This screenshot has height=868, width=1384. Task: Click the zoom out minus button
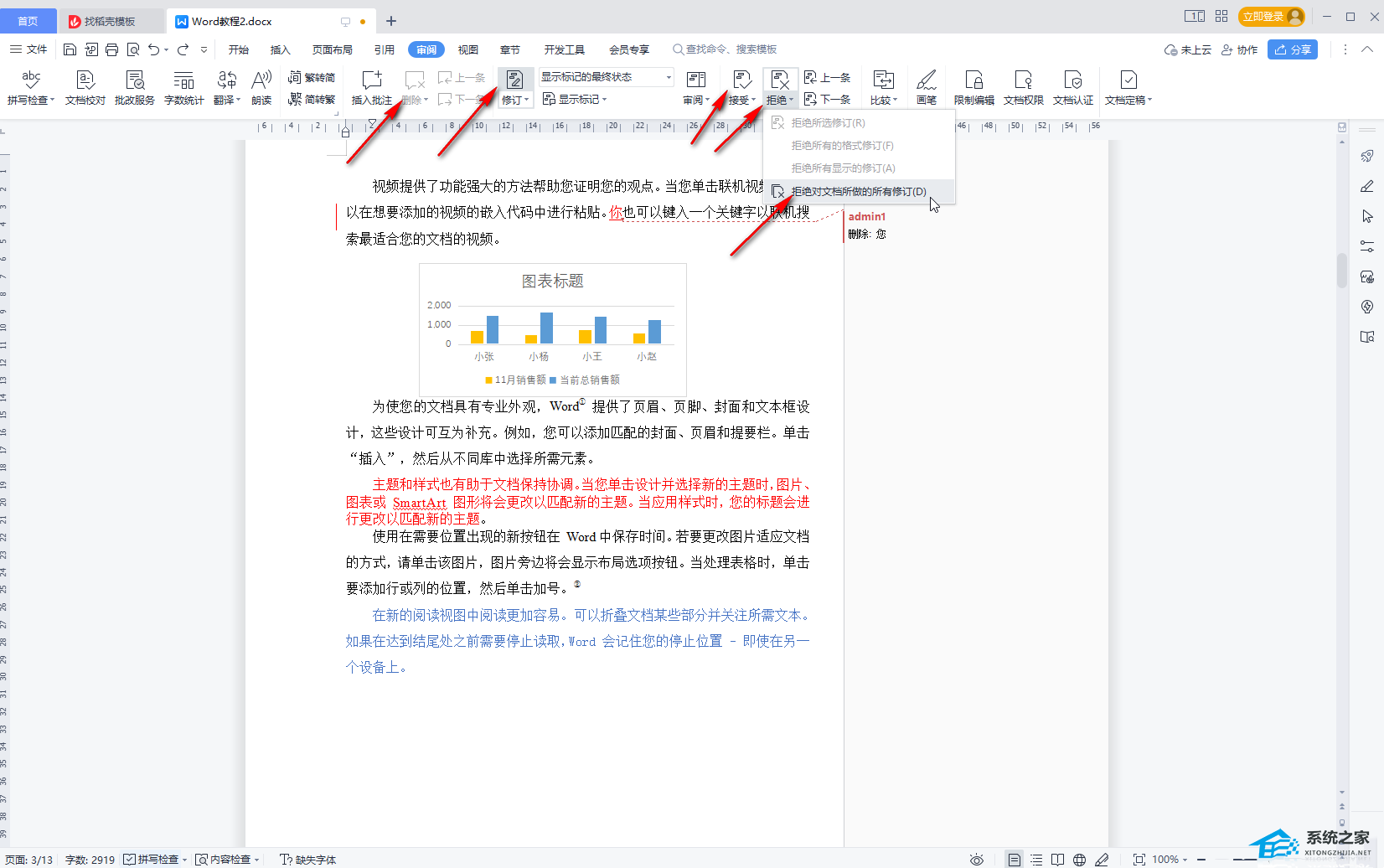click(1201, 860)
